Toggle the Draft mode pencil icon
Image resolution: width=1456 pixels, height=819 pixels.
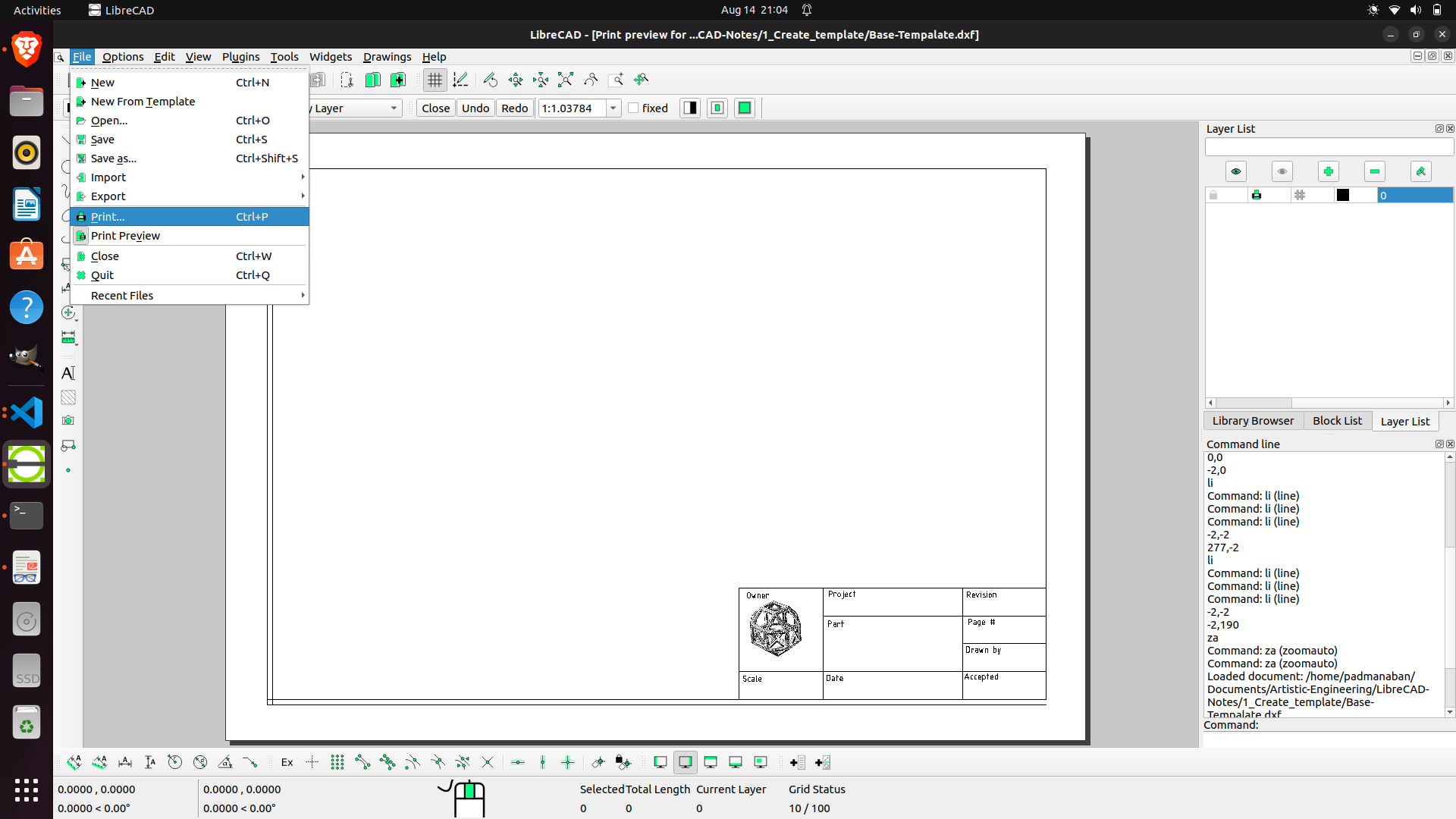coord(460,80)
